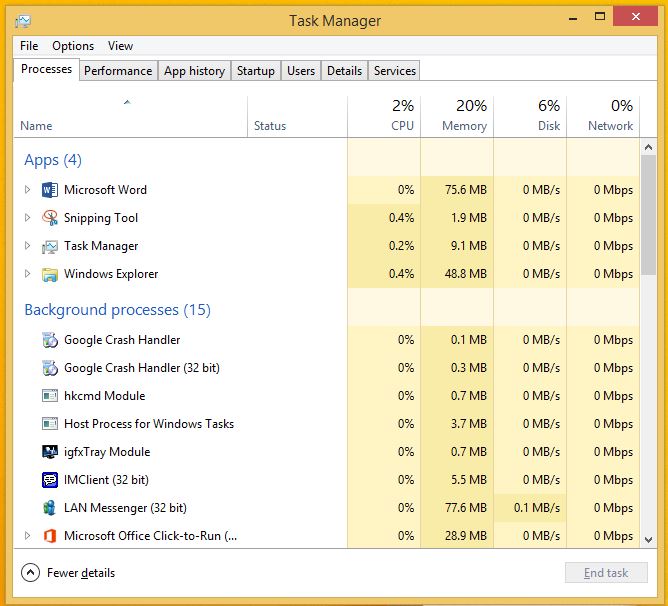Sort processes by Network column

(603, 117)
